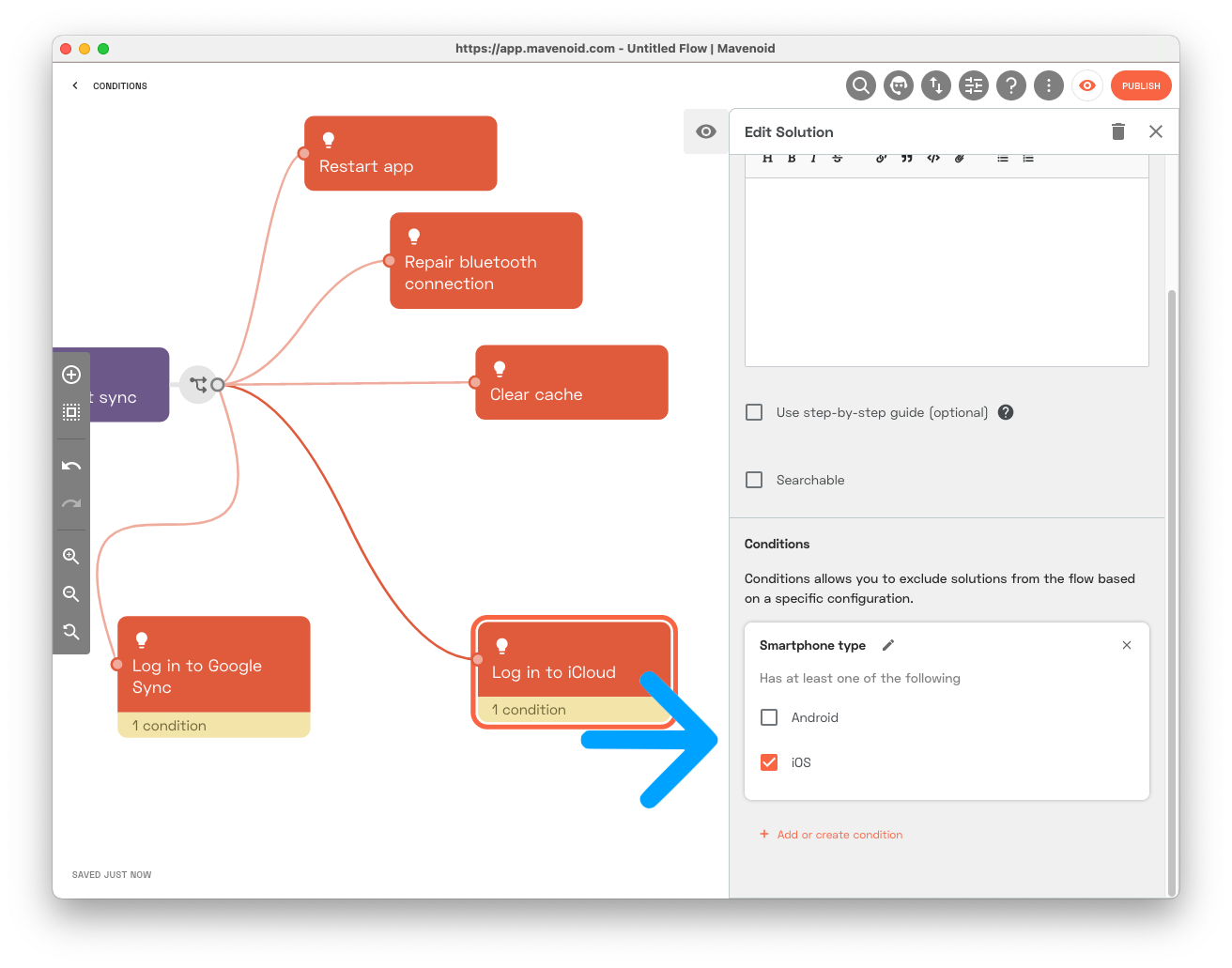Open the three-dot more options menu
The width and height of the screenshot is (1232, 968).
1049,85
